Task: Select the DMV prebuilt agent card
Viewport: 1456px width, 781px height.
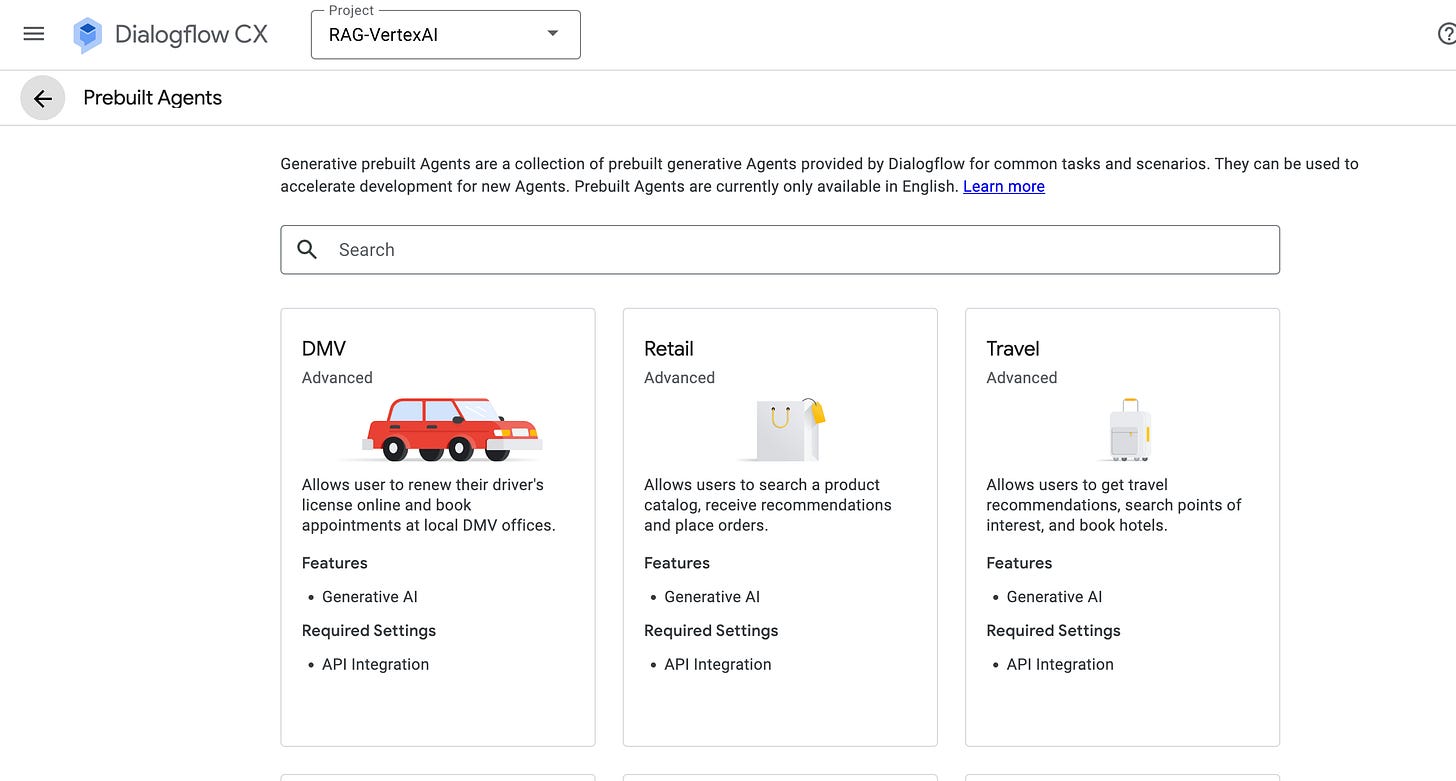Action: tap(438, 527)
